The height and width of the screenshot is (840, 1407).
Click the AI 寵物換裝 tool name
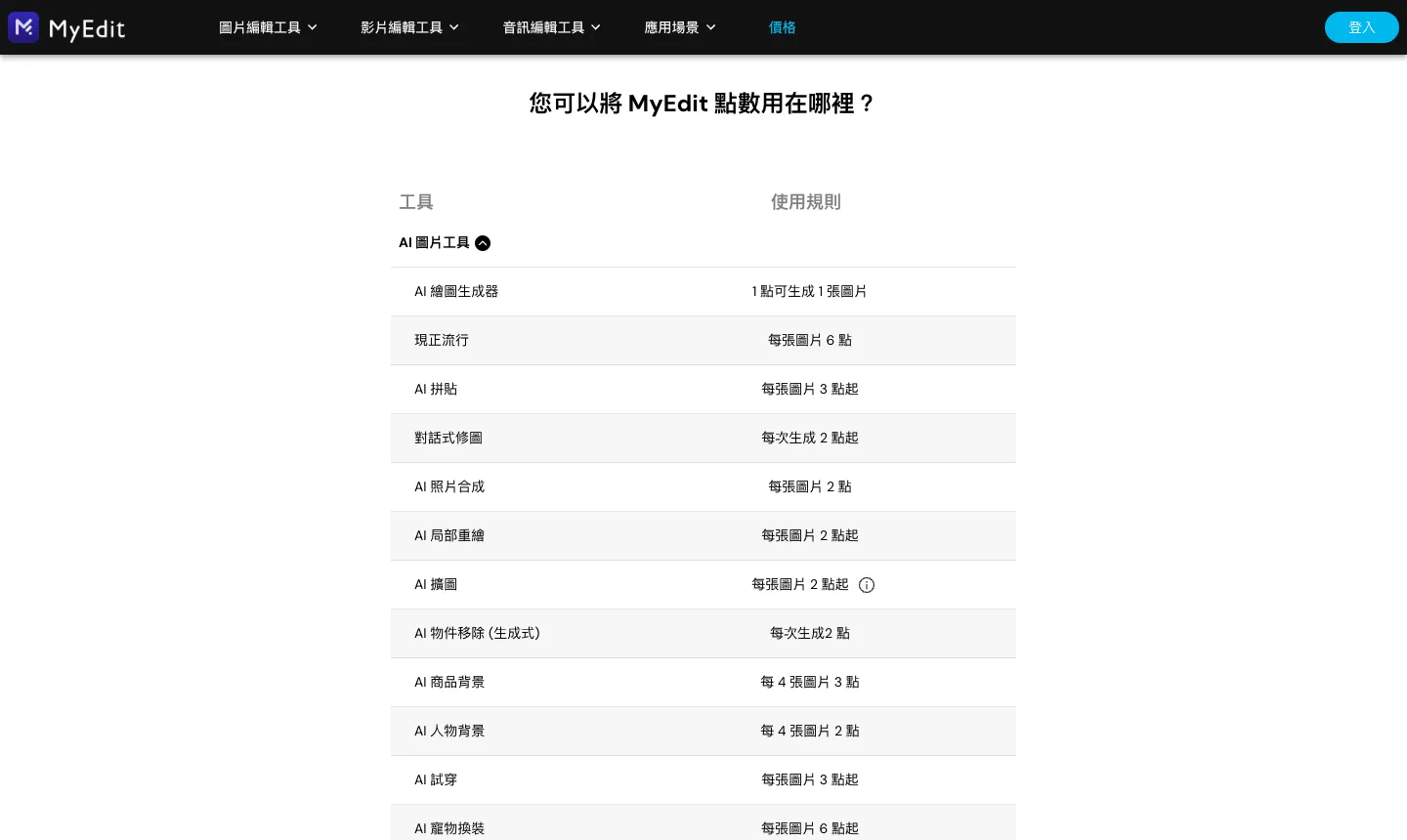click(x=449, y=828)
